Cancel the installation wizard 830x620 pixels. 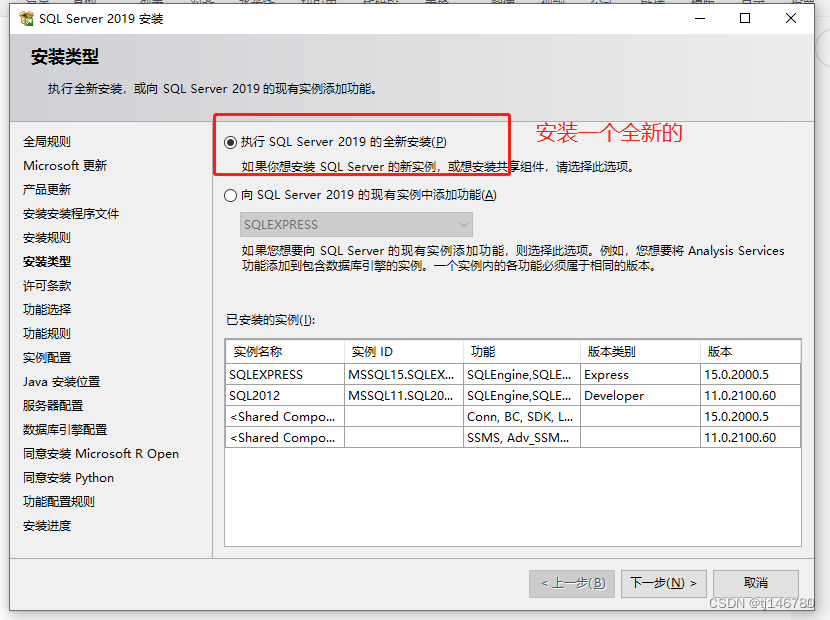(755, 583)
